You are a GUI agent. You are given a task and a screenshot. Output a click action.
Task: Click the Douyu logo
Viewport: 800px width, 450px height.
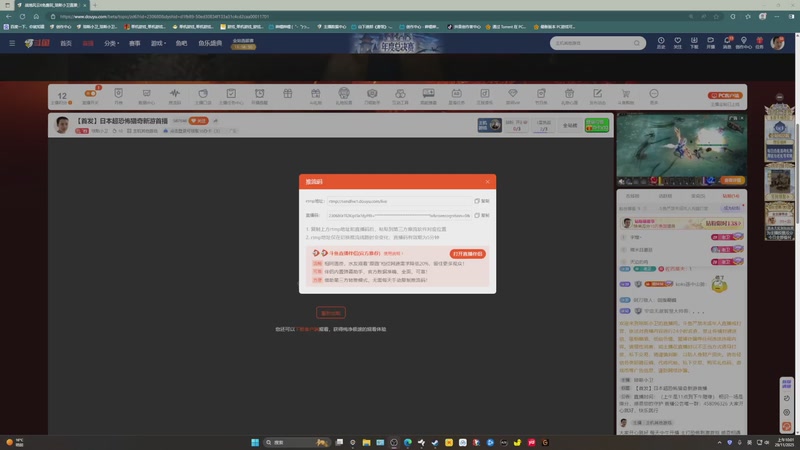tap(37, 43)
